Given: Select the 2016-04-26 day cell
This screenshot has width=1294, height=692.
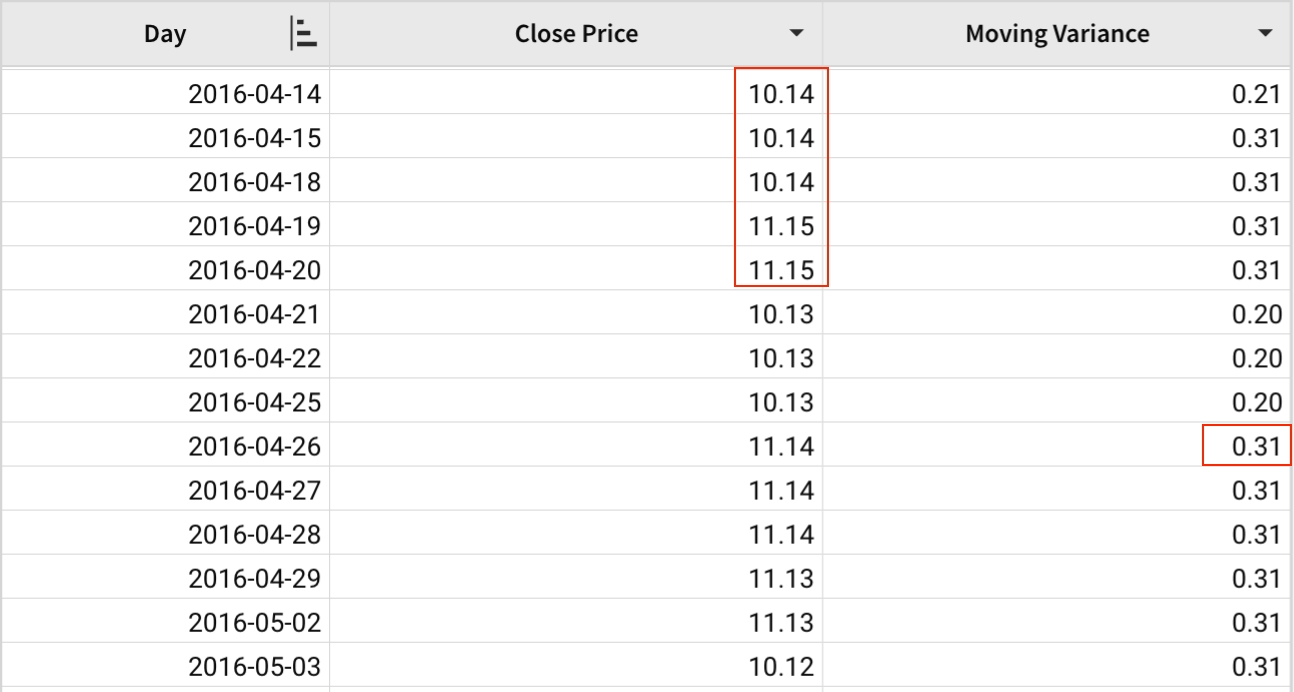Looking at the screenshot, I should (x=254, y=447).
